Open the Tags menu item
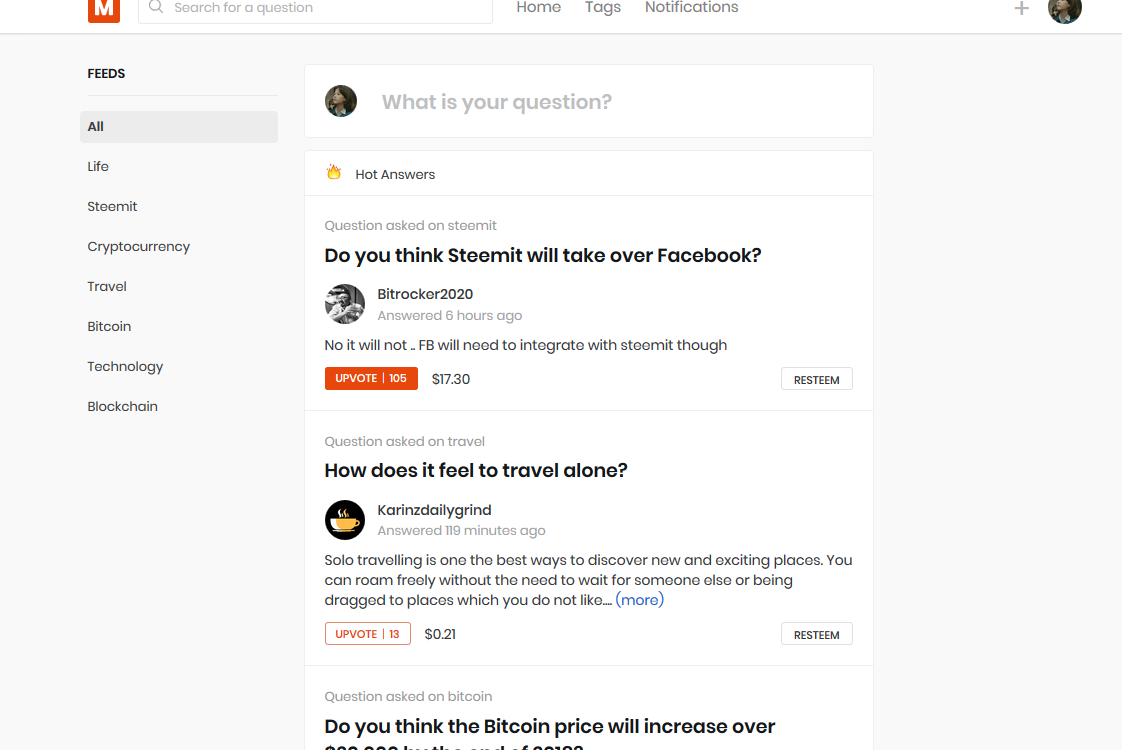 [602, 8]
